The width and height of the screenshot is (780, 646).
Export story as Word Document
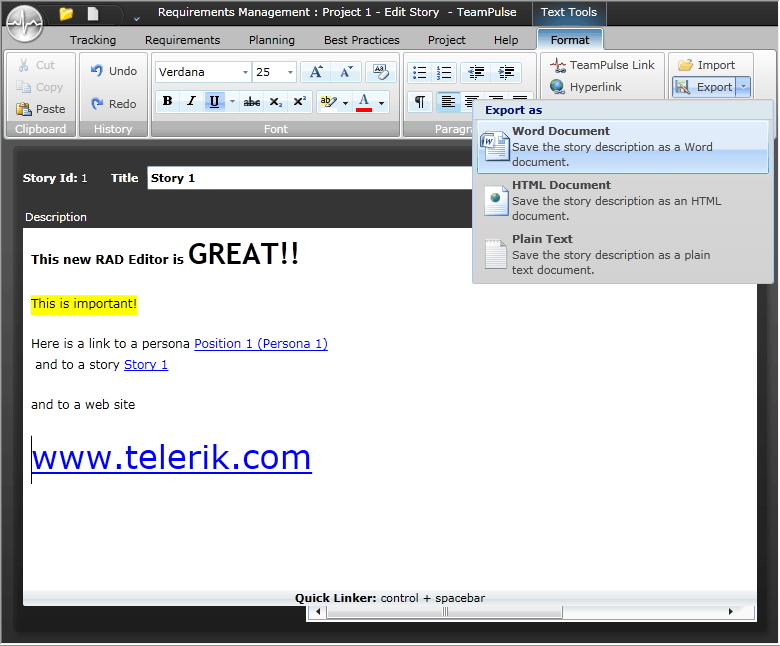(623, 147)
